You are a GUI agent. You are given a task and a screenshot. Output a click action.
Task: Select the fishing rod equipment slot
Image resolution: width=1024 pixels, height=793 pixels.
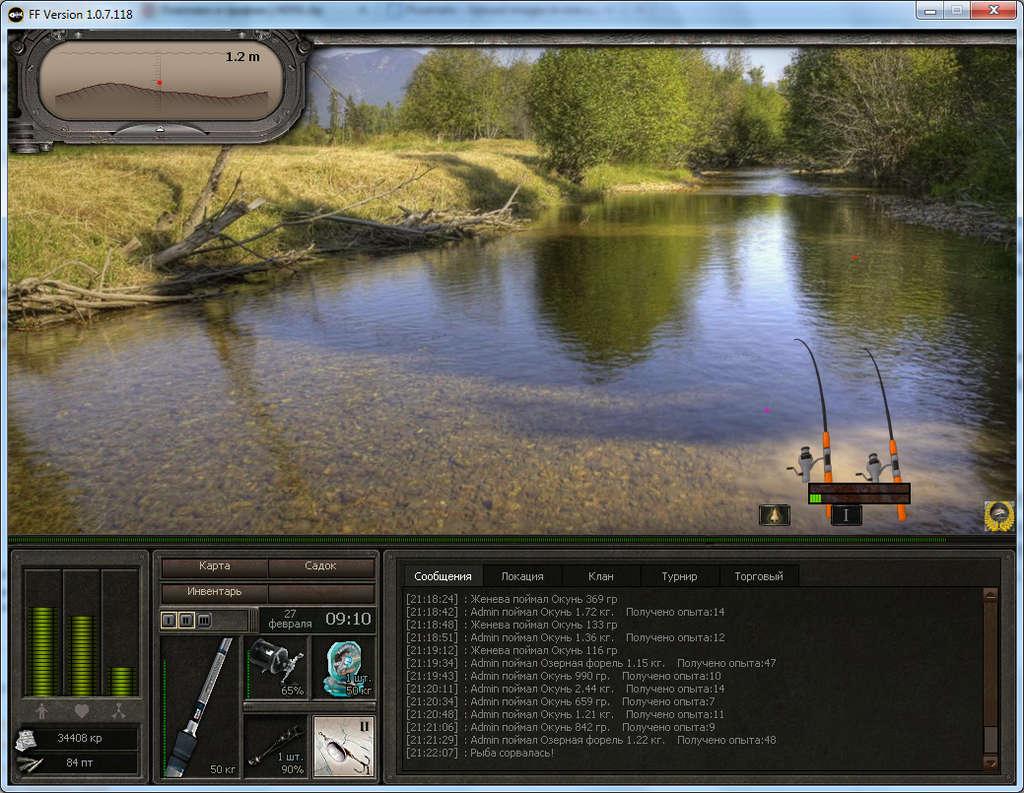(x=200, y=707)
